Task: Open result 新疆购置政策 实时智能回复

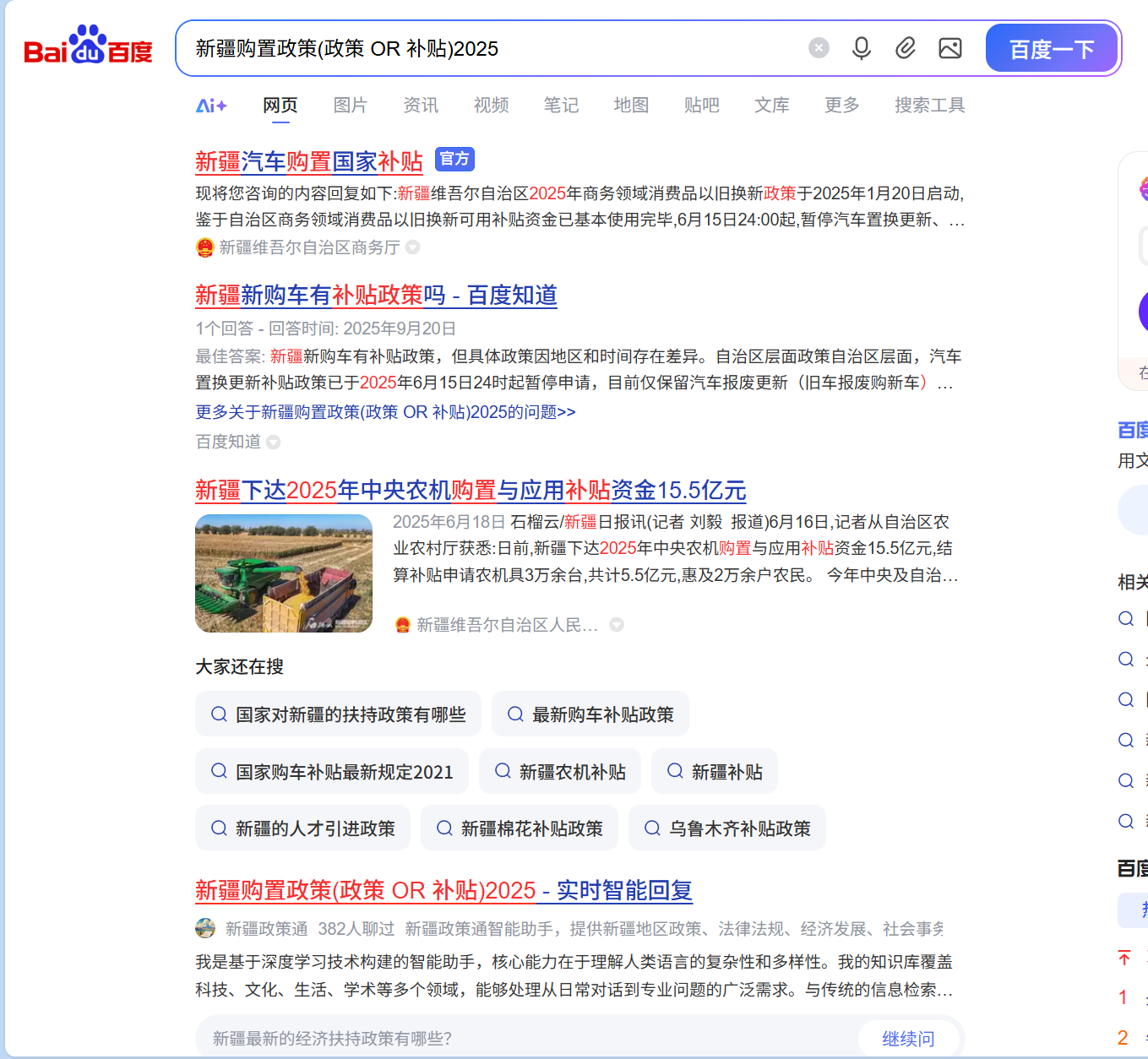Action: point(443,890)
